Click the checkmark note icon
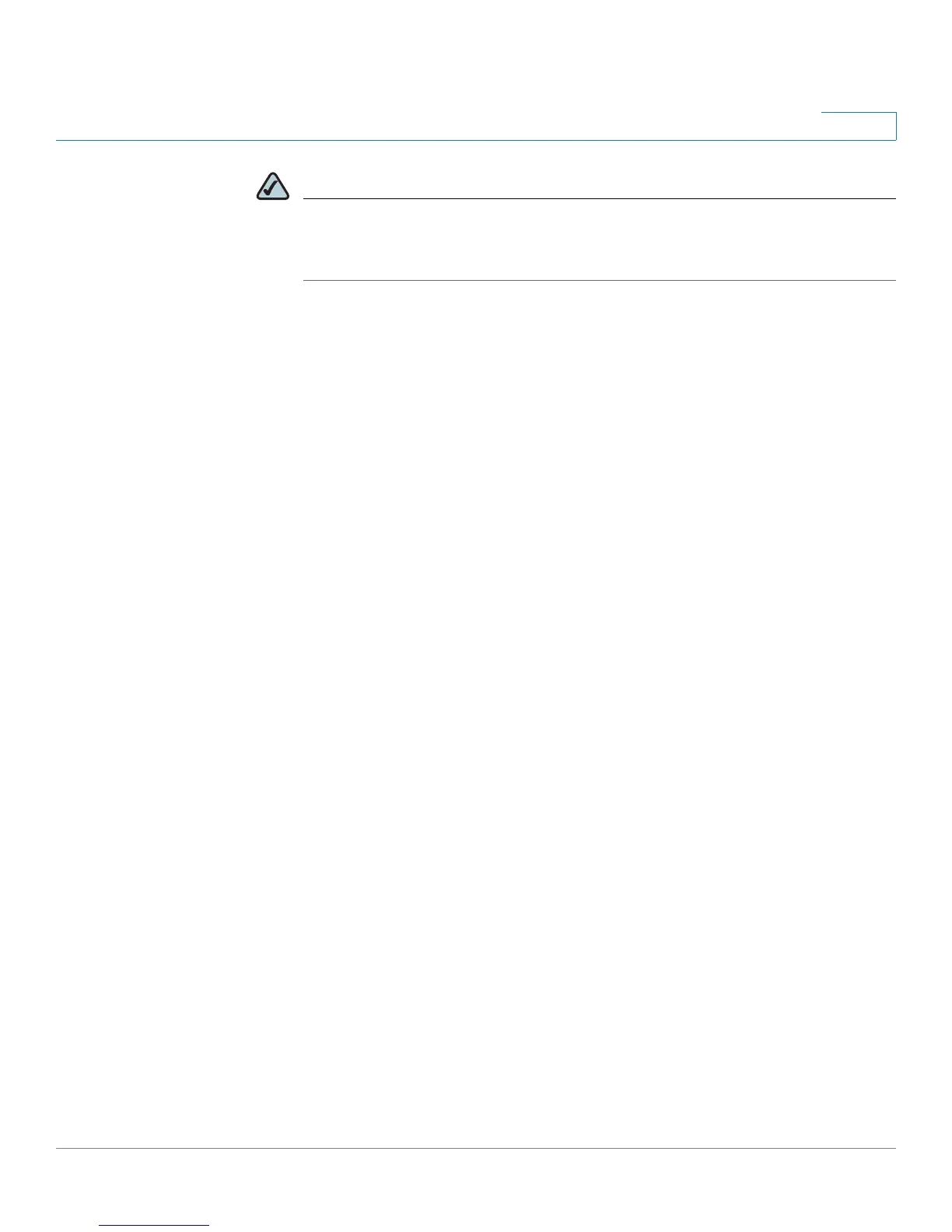Viewport: 952px width, 1232px height. [272, 187]
